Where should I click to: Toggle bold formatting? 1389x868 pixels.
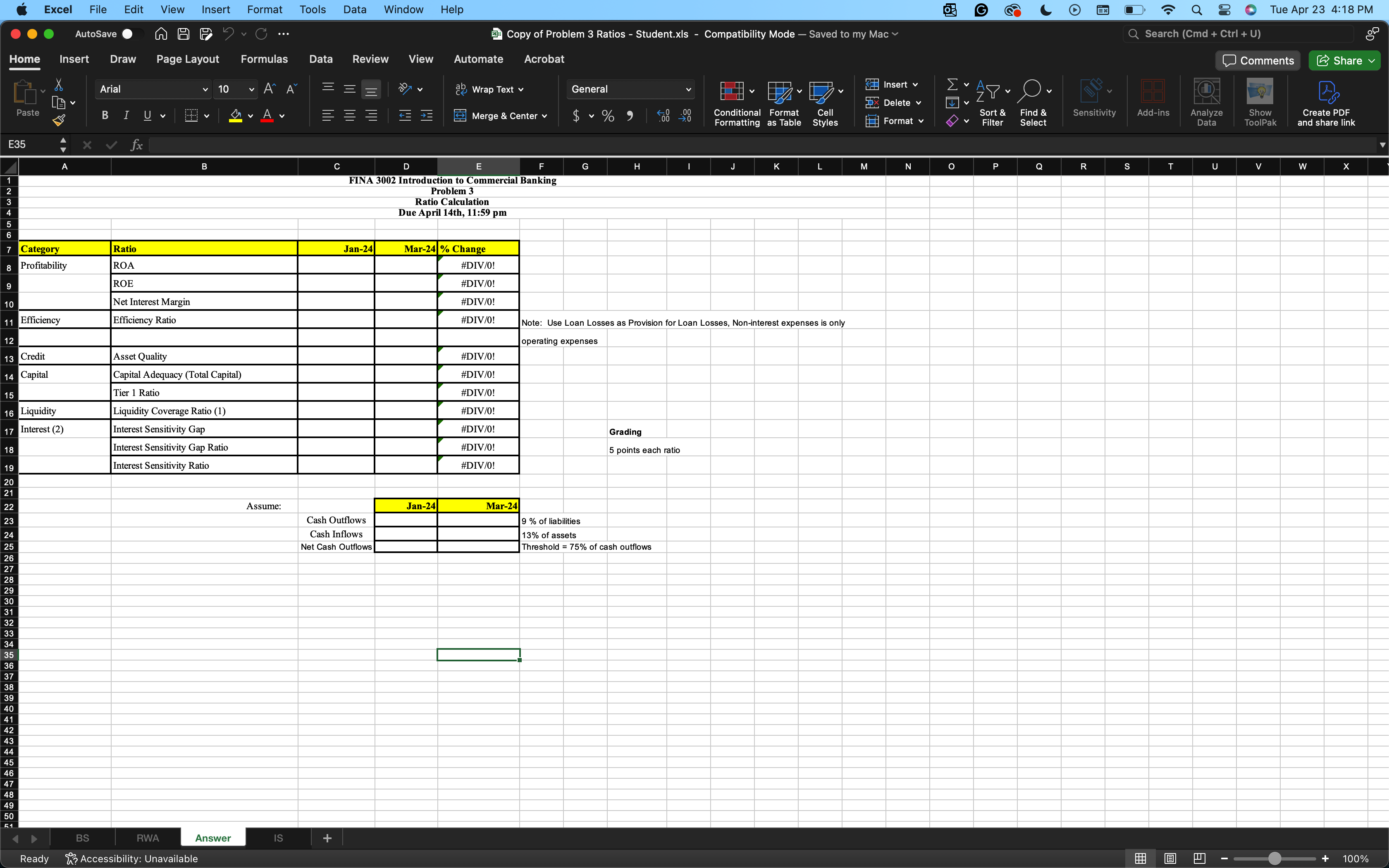(105, 115)
